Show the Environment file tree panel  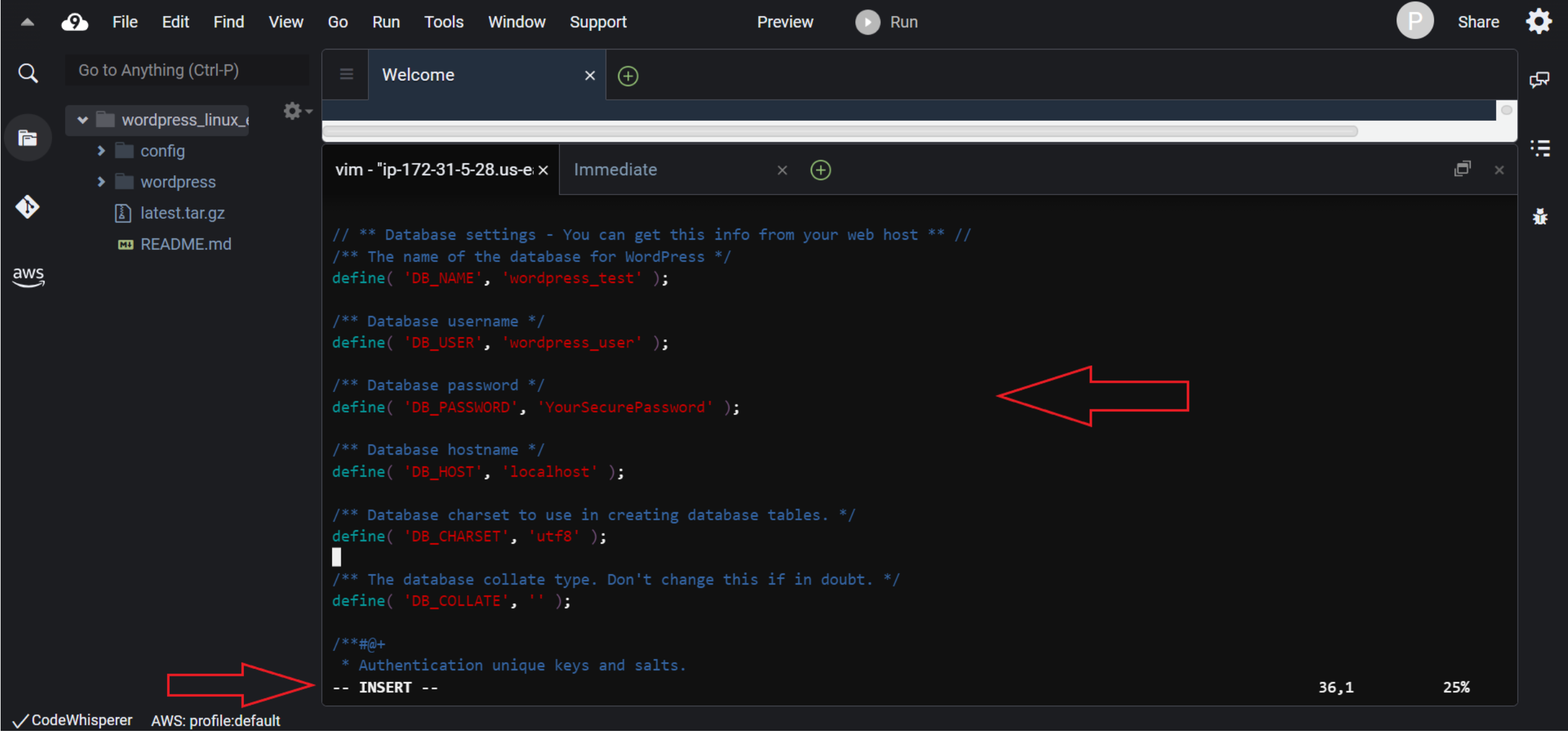tap(27, 138)
